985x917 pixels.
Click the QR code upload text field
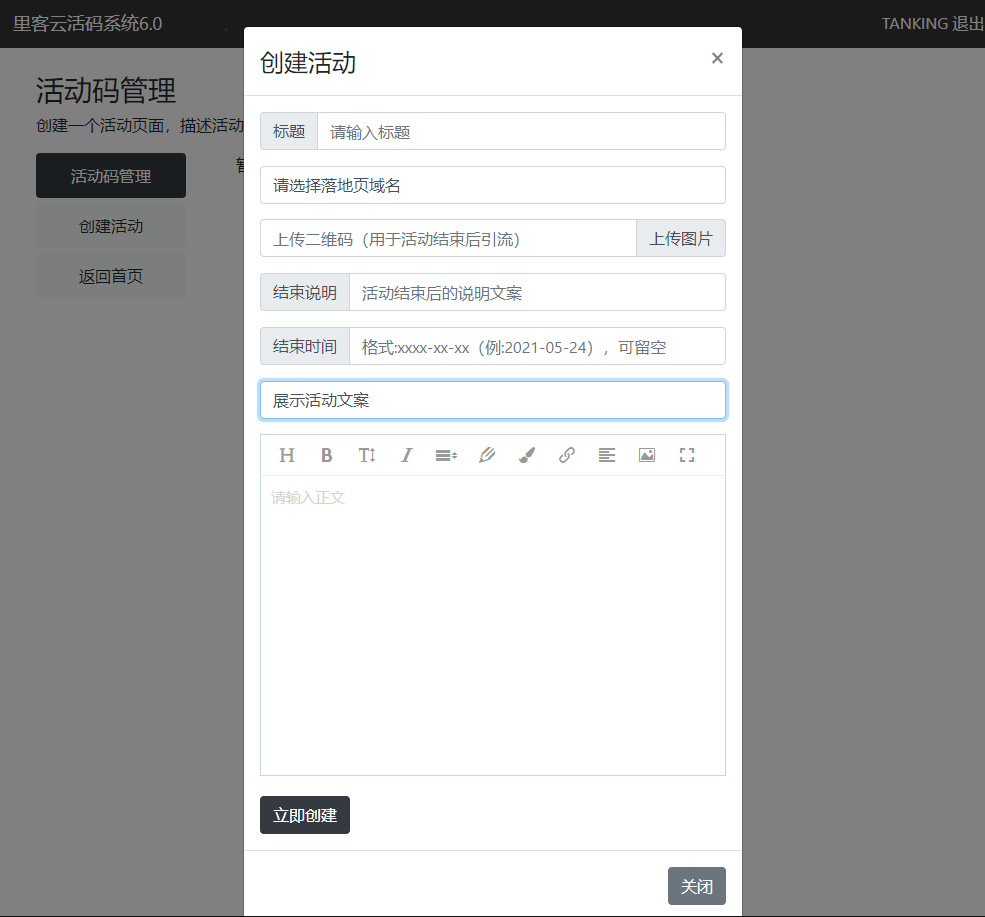click(449, 239)
